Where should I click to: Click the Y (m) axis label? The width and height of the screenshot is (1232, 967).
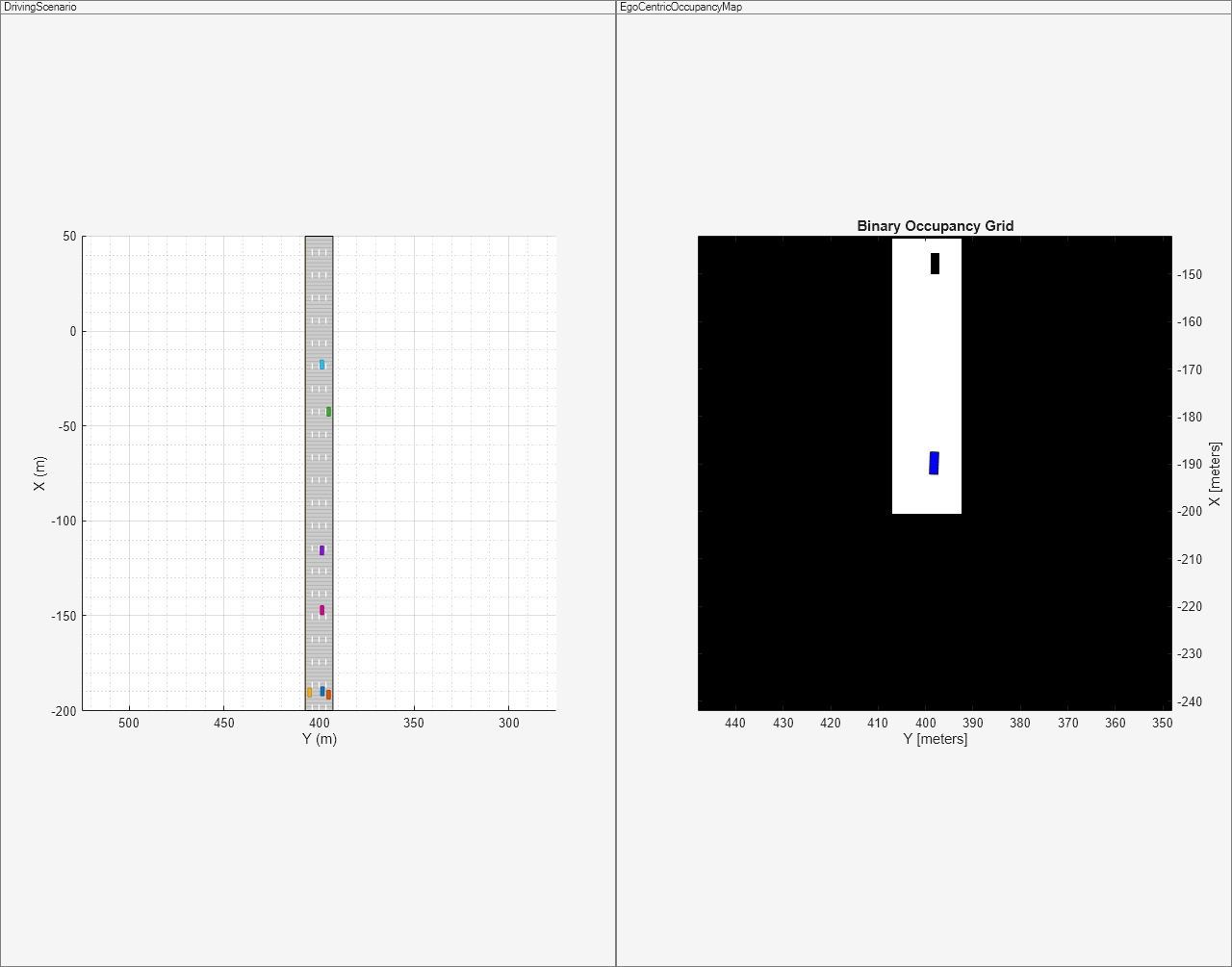pyautogui.click(x=319, y=739)
